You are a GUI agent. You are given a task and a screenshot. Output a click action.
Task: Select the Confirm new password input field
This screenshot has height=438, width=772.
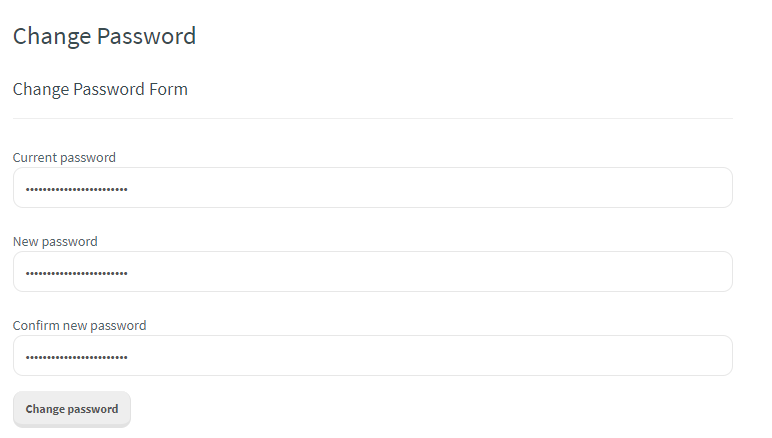pos(372,356)
